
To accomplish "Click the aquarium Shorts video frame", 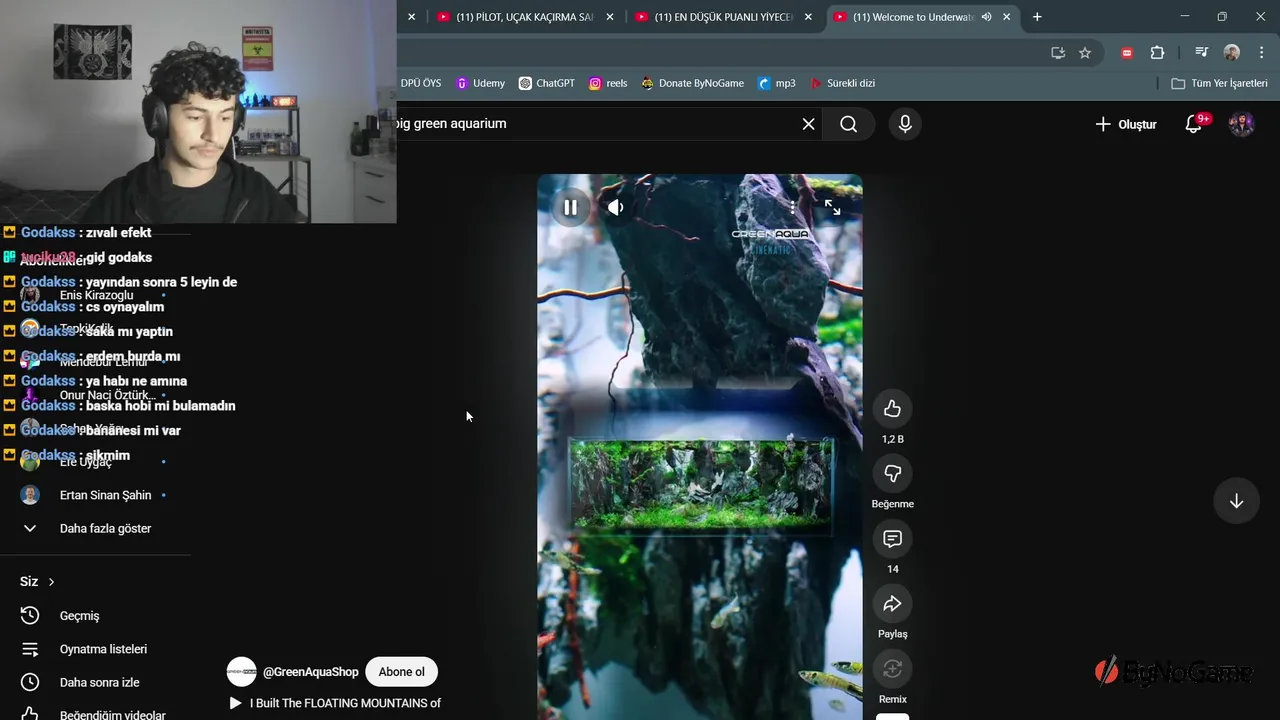I will (x=700, y=447).
